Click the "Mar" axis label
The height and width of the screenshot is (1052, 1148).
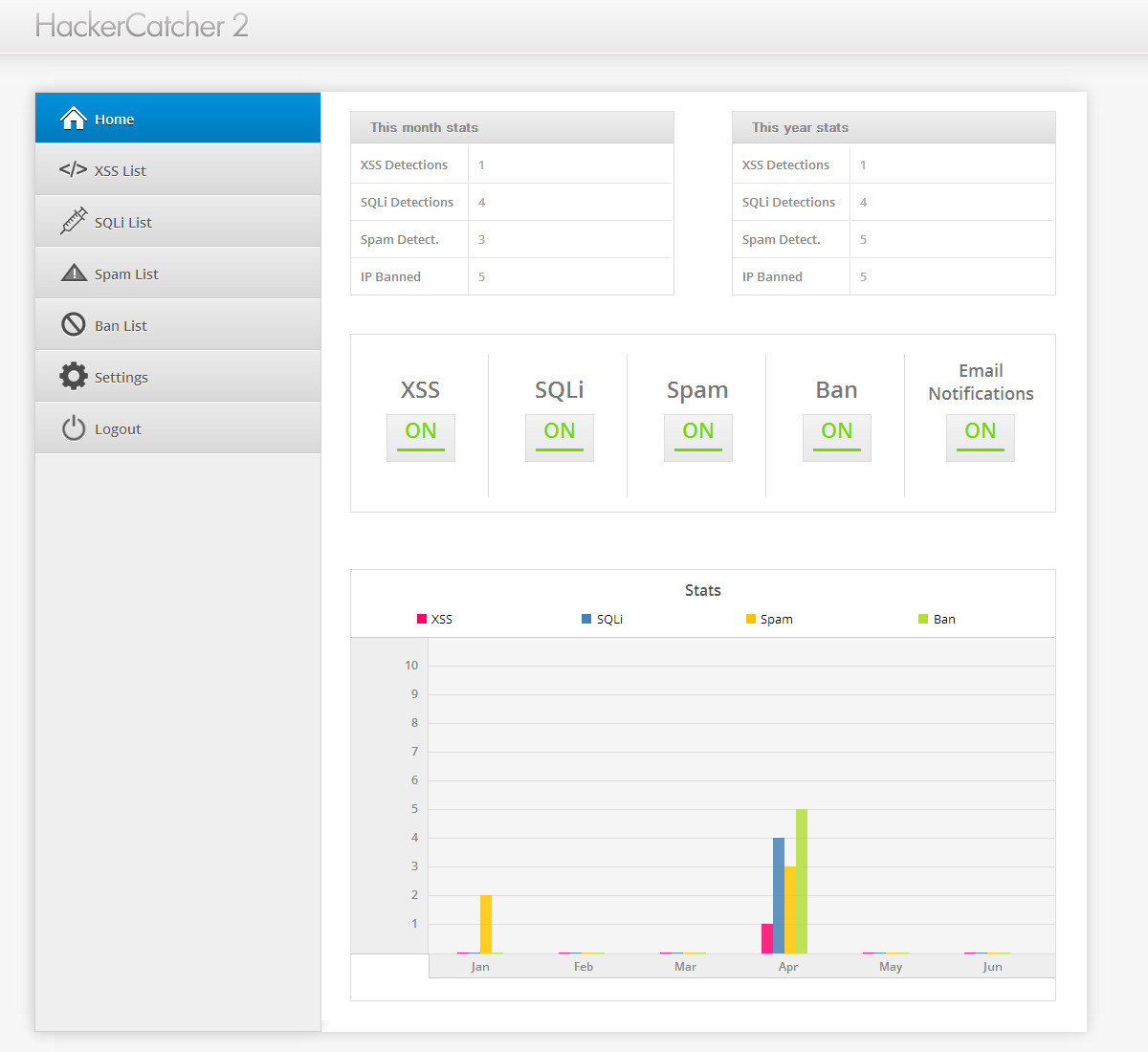pos(685,966)
